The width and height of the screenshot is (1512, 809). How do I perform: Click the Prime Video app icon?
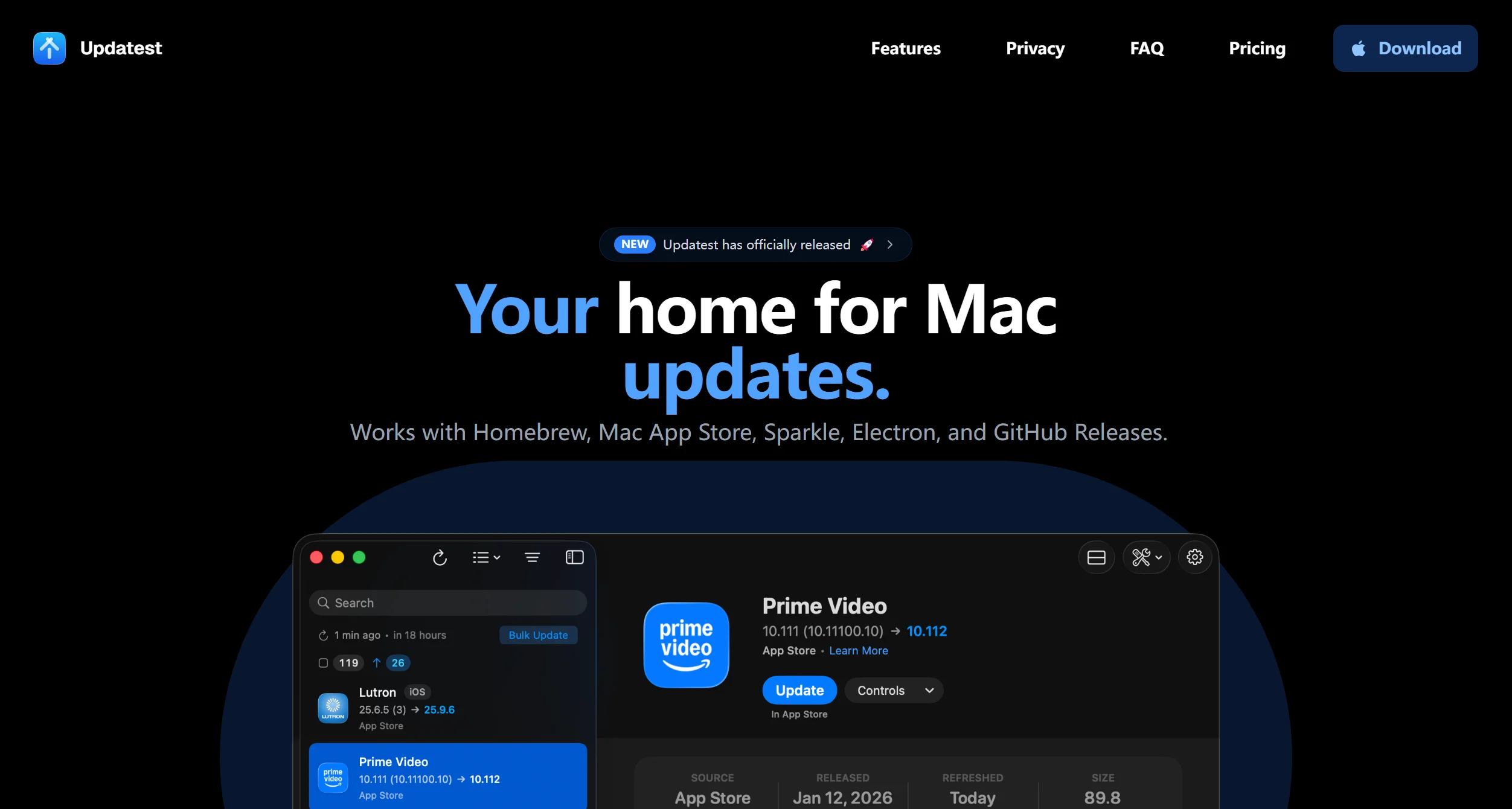[x=685, y=645]
